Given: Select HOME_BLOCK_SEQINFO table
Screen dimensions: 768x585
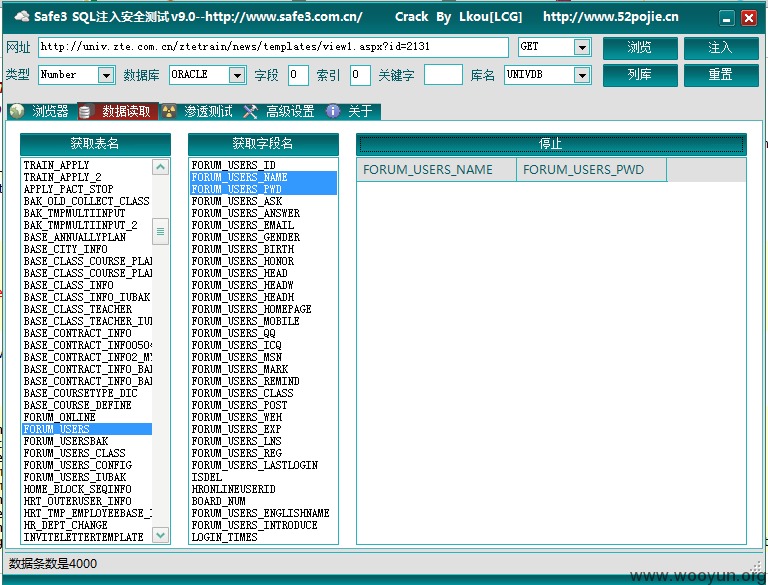Looking at the screenshot, I should point(87,489).
